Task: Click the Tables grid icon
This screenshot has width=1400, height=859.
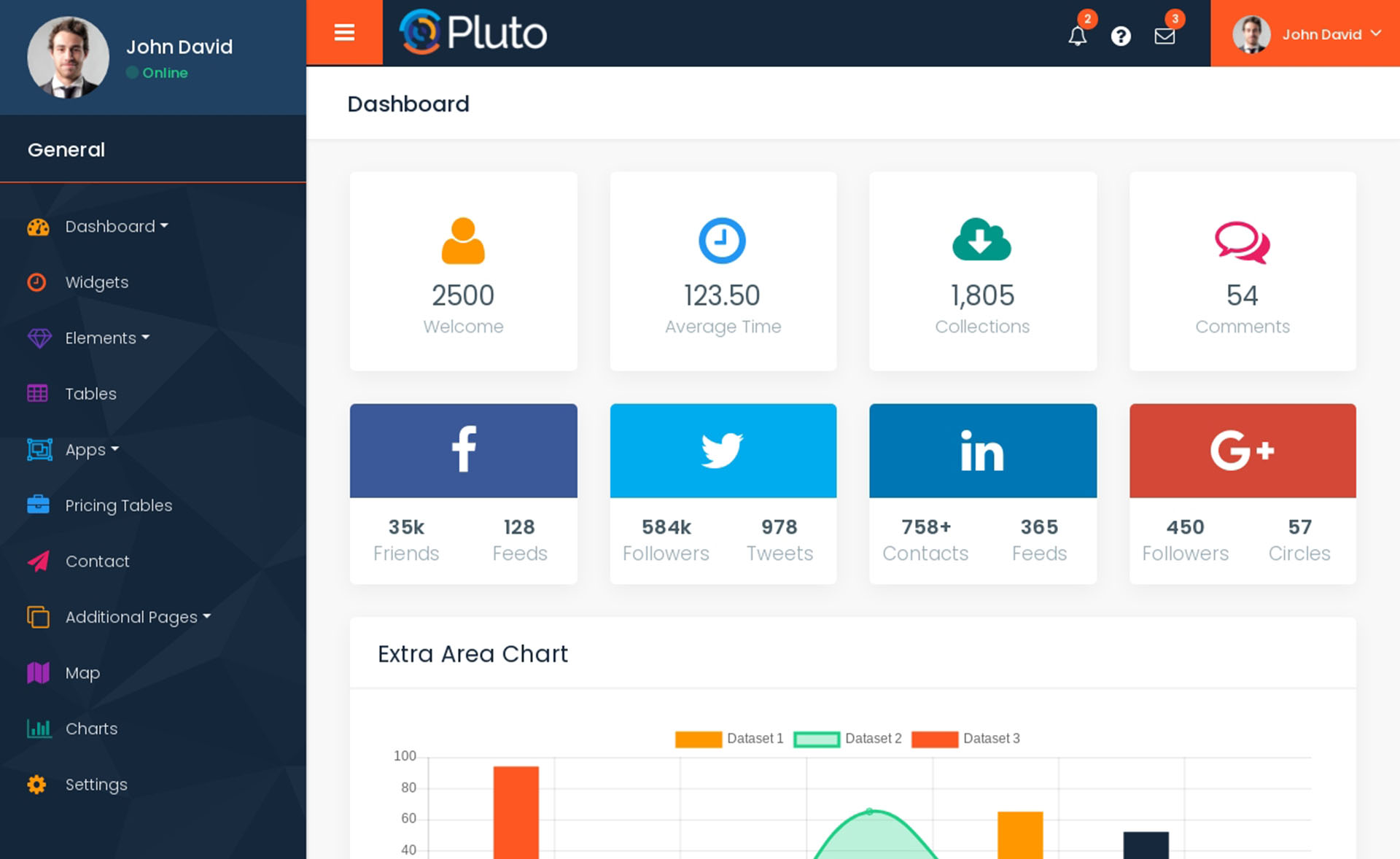Action: 37,393
